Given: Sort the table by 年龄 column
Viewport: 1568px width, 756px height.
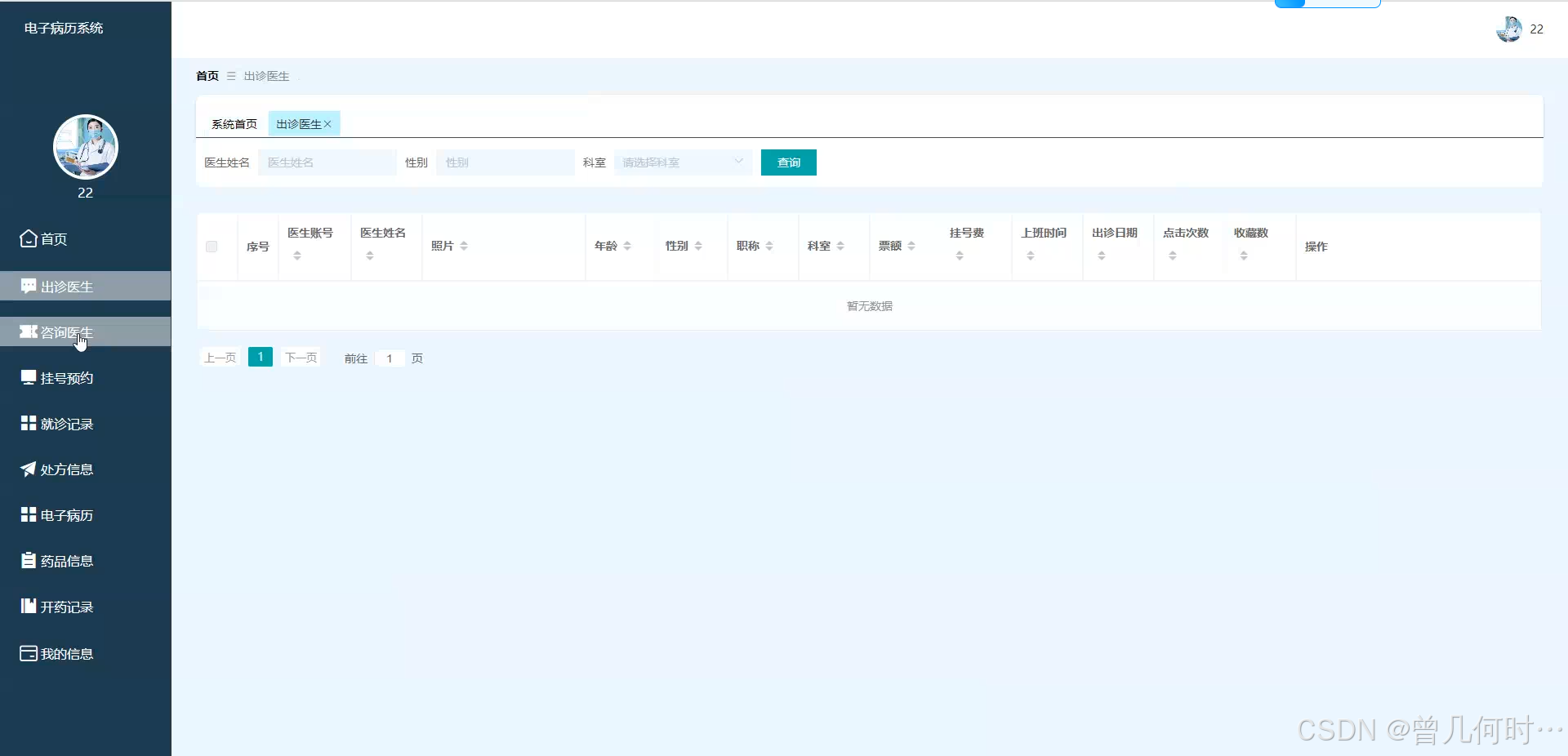Looking at the screenshot, I should pos(627,245).
